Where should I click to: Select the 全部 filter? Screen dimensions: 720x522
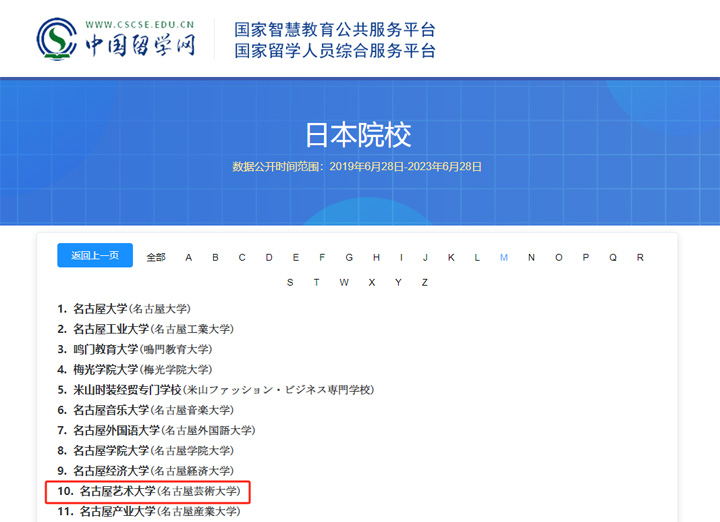click(156, 258)
